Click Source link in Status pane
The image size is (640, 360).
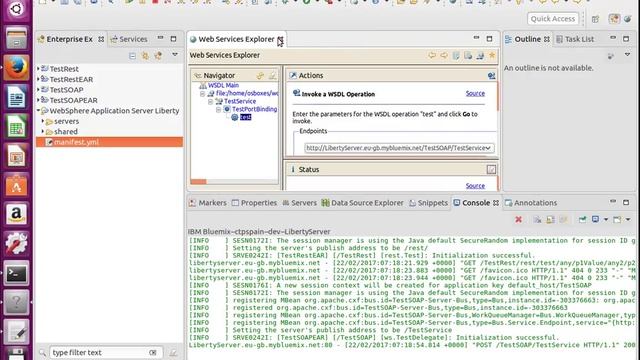(x=475, y=186)
